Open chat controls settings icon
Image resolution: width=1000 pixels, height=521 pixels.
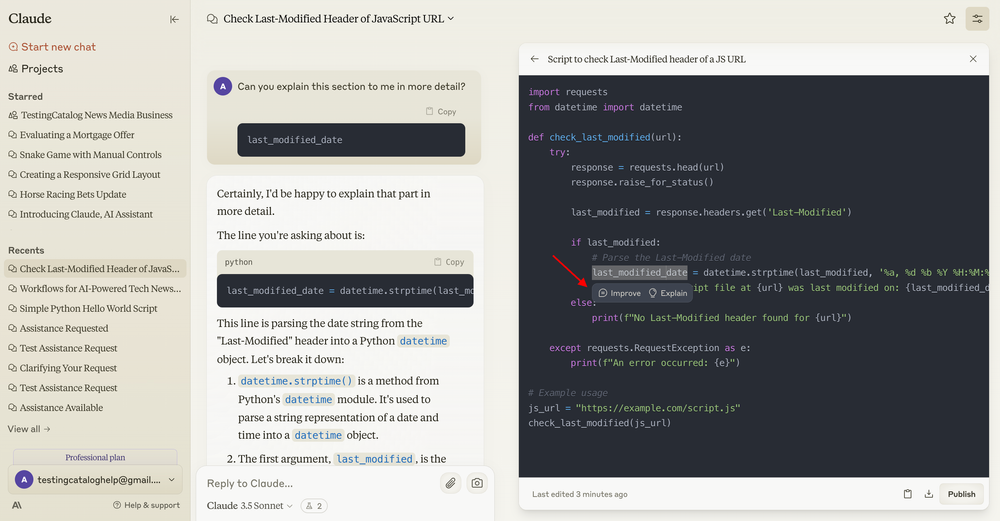tap(977, 18)
